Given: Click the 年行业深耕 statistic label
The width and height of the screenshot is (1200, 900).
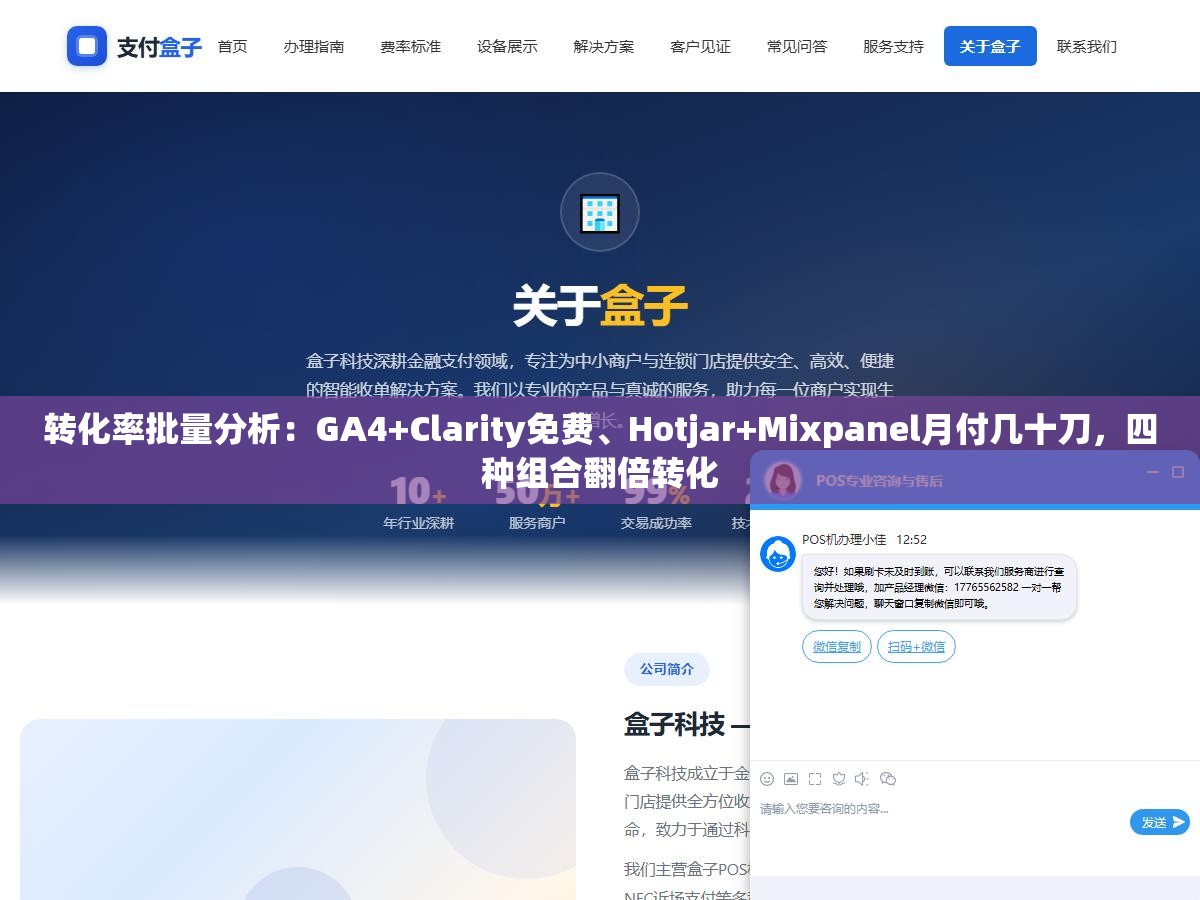Looking at the screenshot, I should click(x=418, y=523).
